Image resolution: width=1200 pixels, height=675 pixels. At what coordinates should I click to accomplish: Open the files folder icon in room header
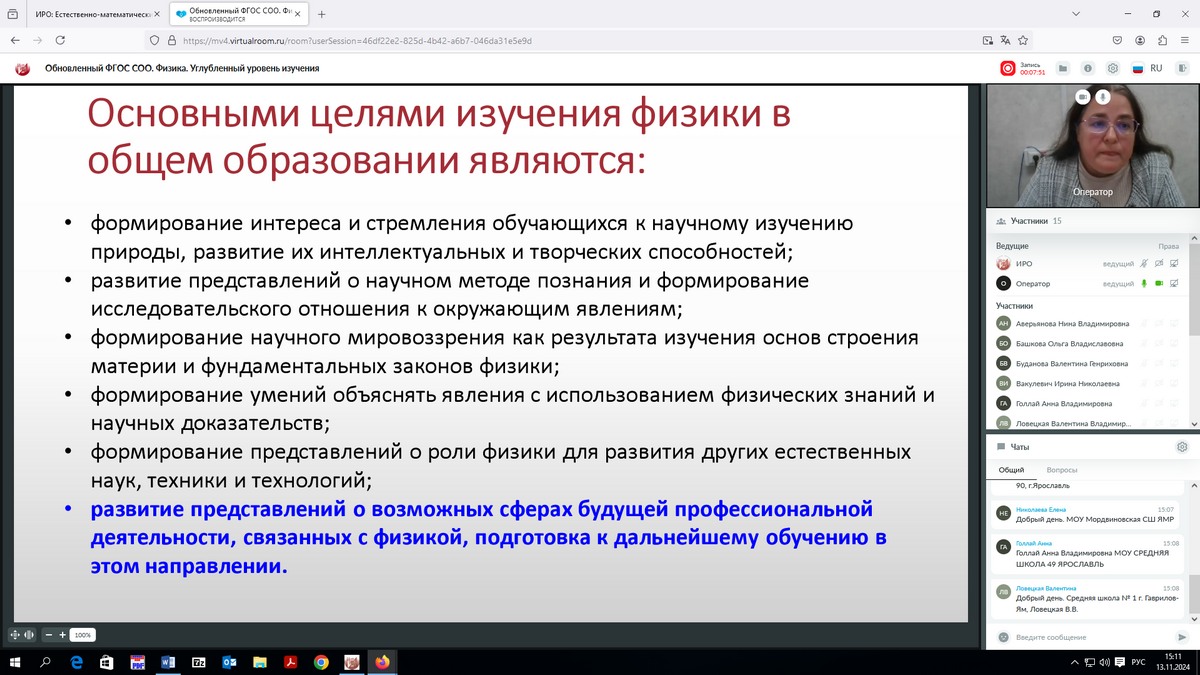pos(1063,68)
